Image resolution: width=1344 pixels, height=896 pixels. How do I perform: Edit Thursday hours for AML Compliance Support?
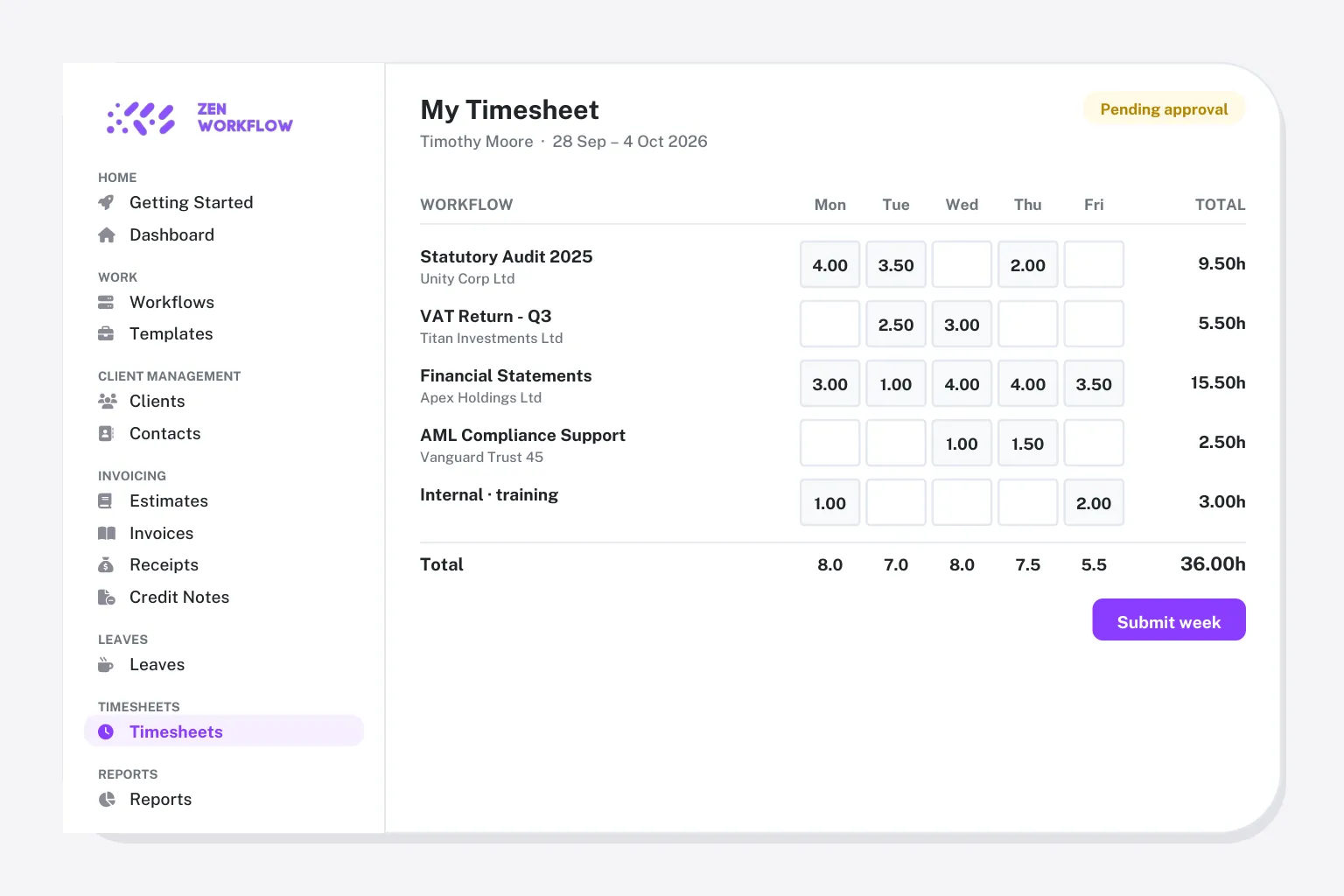tap(1028, 443)
